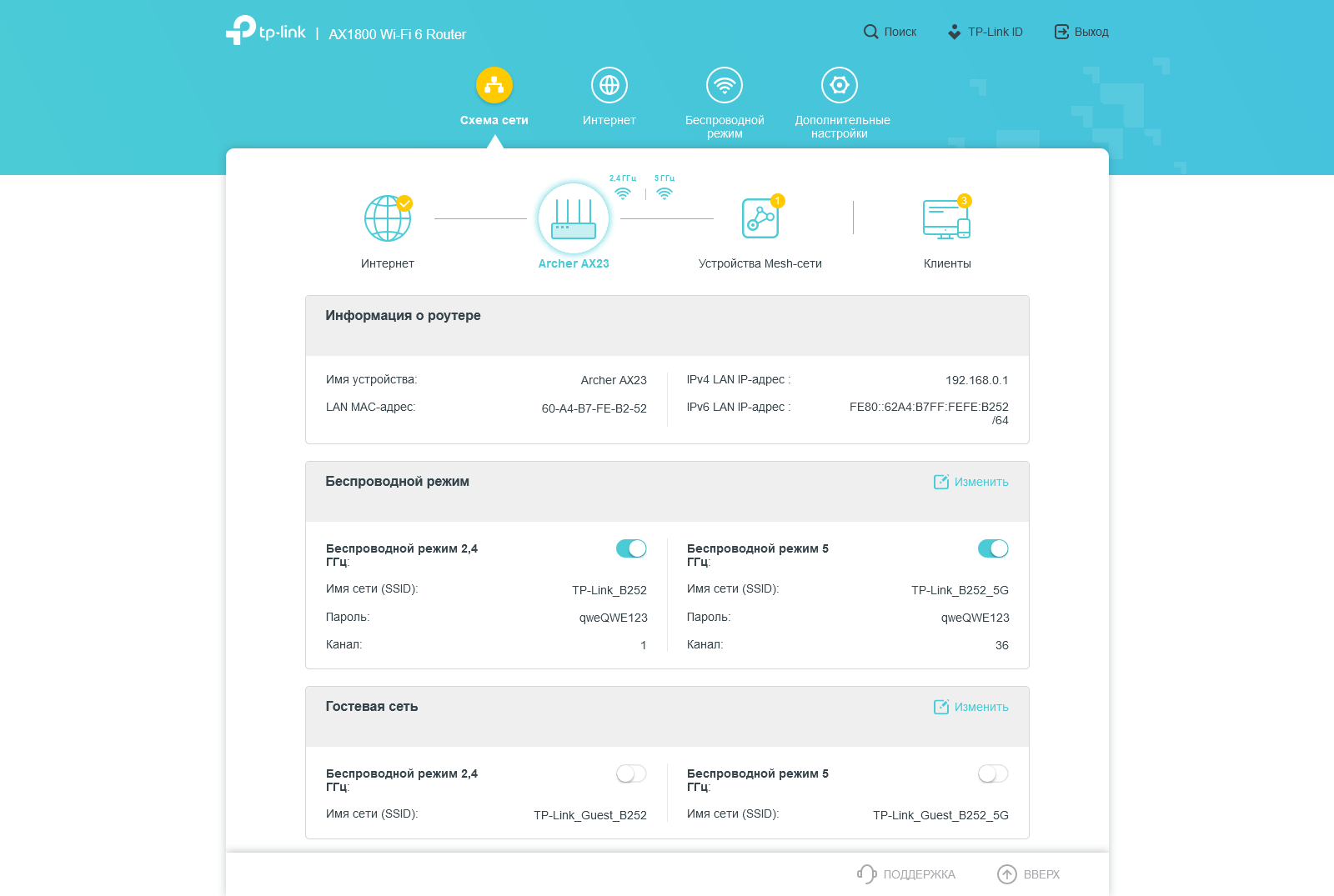Select the SSID TP-Link_B252_5G
The image size is (1334, 896).
(x=960, y=590)
